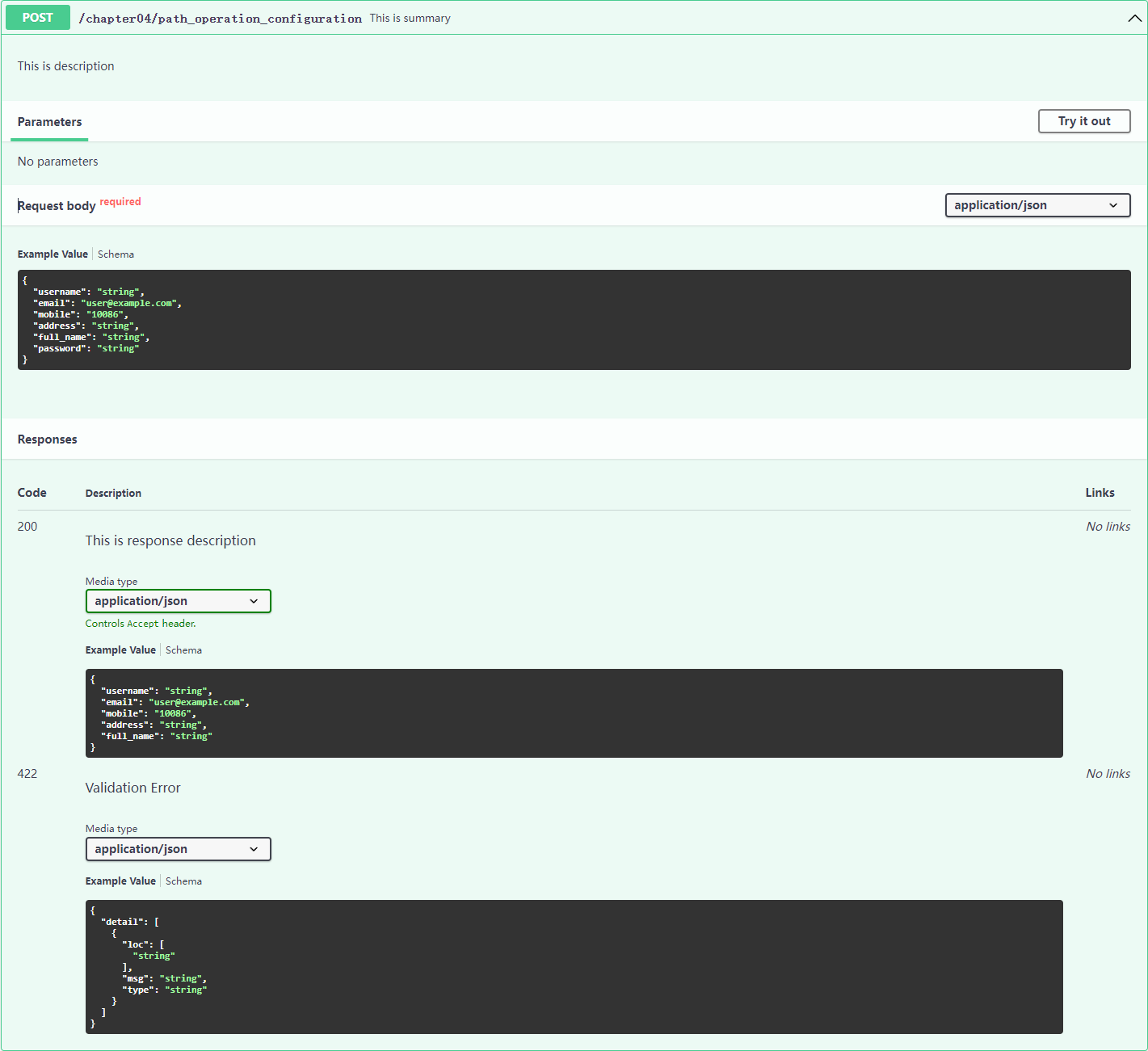
Task: Open the 422 response media type dropdown
Action: click(x=178, y=849)
